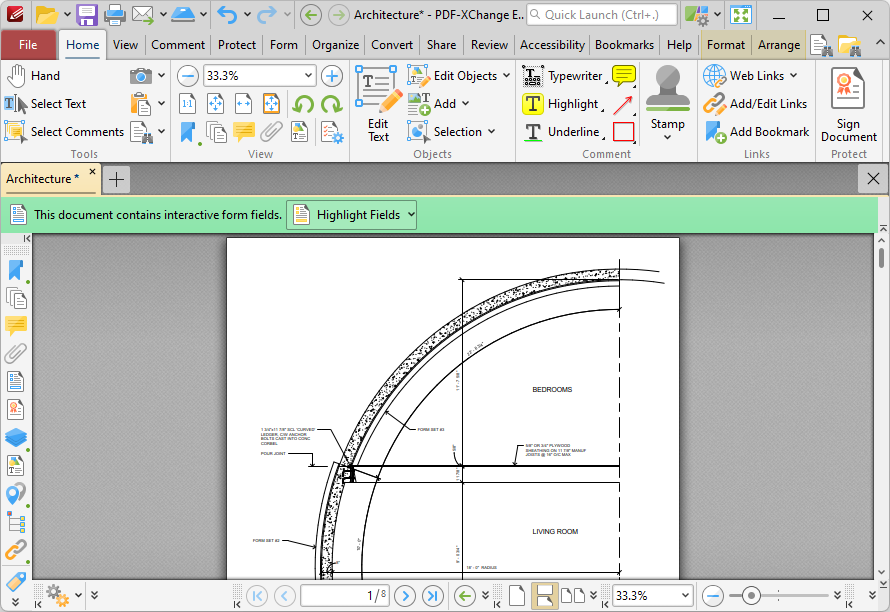890x612 pixels.
Task: Go to the Organize tab
Action: (x=335, y=45)
